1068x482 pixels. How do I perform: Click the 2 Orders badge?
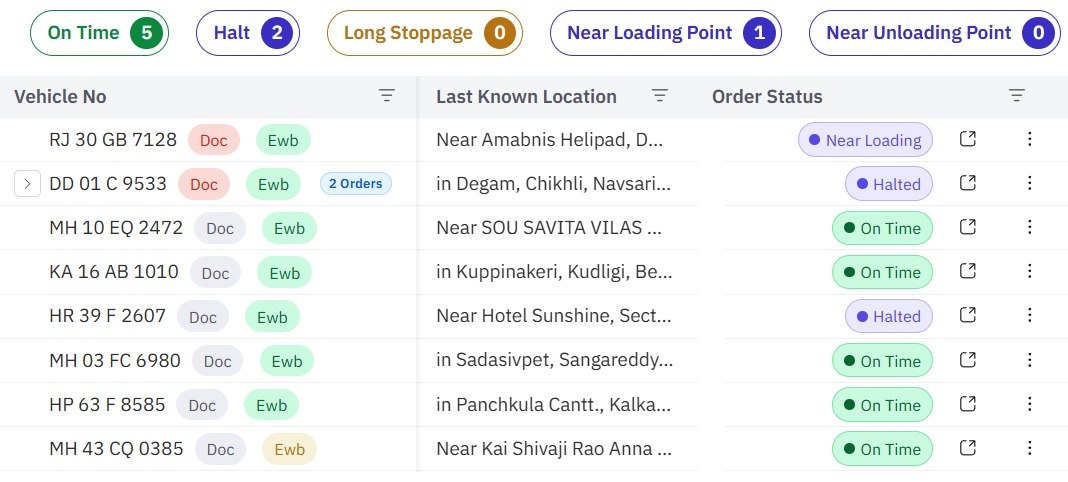point(356,184)
